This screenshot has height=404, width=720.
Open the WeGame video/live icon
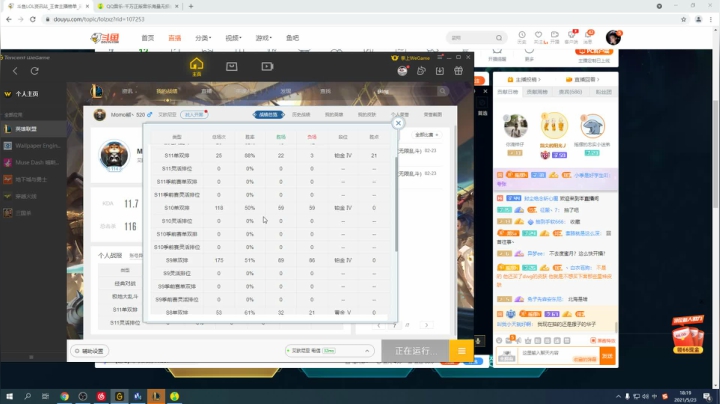pos(267,67)
